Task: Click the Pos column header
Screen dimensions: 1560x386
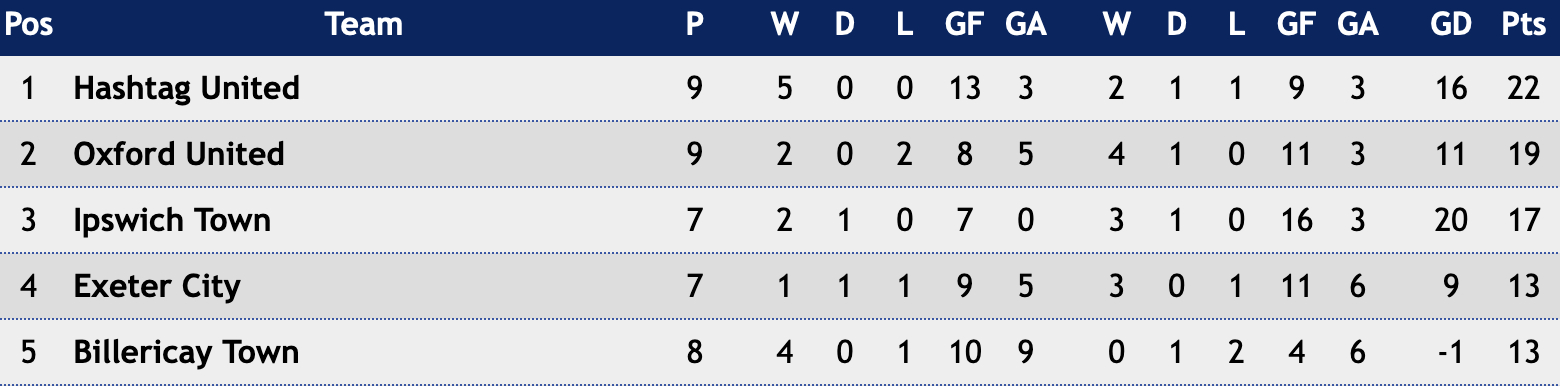Action: (29, 25)
